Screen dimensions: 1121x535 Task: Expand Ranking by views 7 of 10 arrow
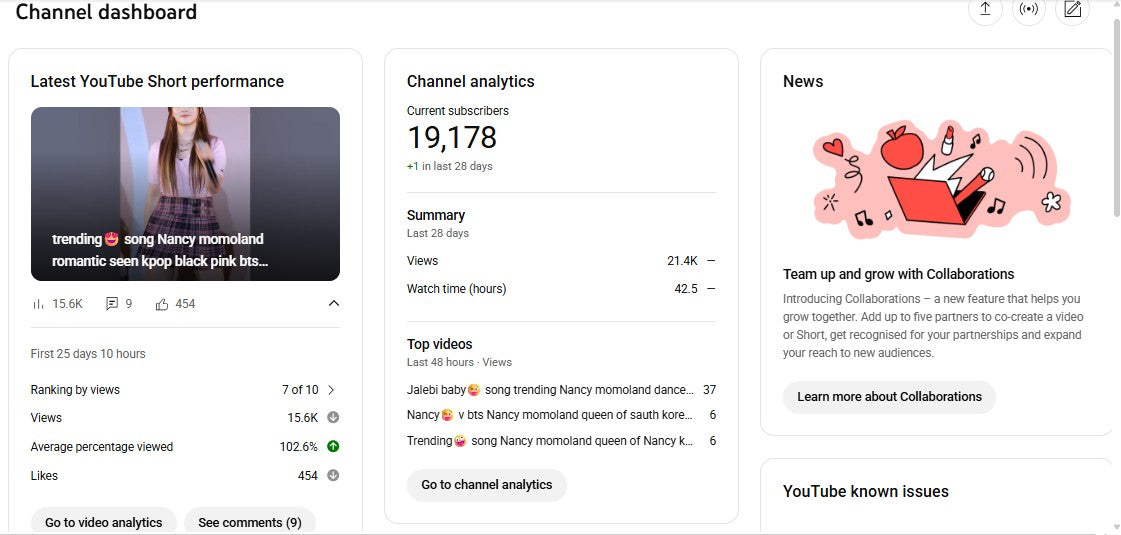331,390
